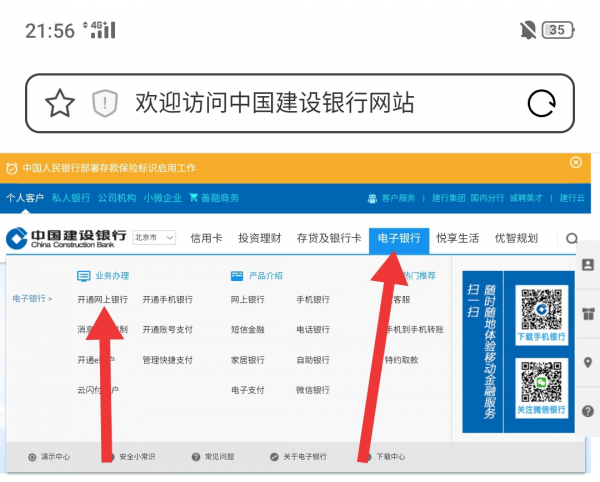Open 国内分行 link
600x482 pixels.
click(x=487, y=198)
